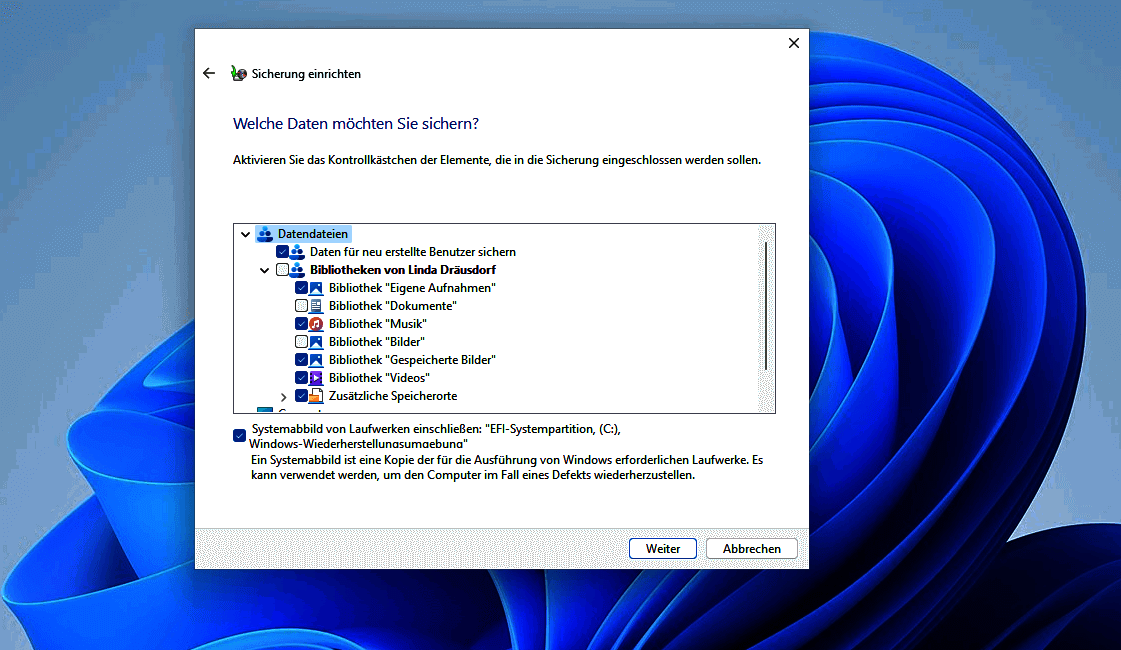
Task: Click the Bilder library icon
Action: tap(316, 342)
